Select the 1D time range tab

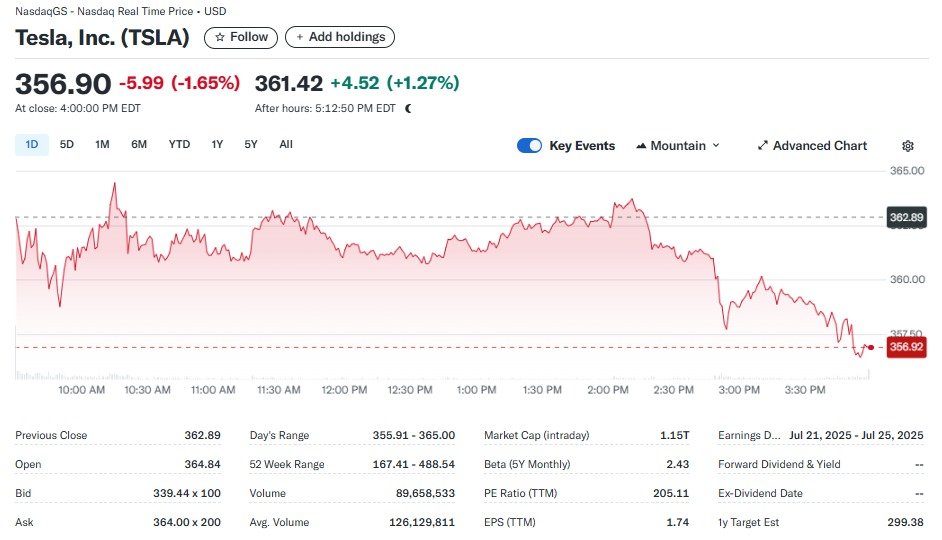click(31, 144)
